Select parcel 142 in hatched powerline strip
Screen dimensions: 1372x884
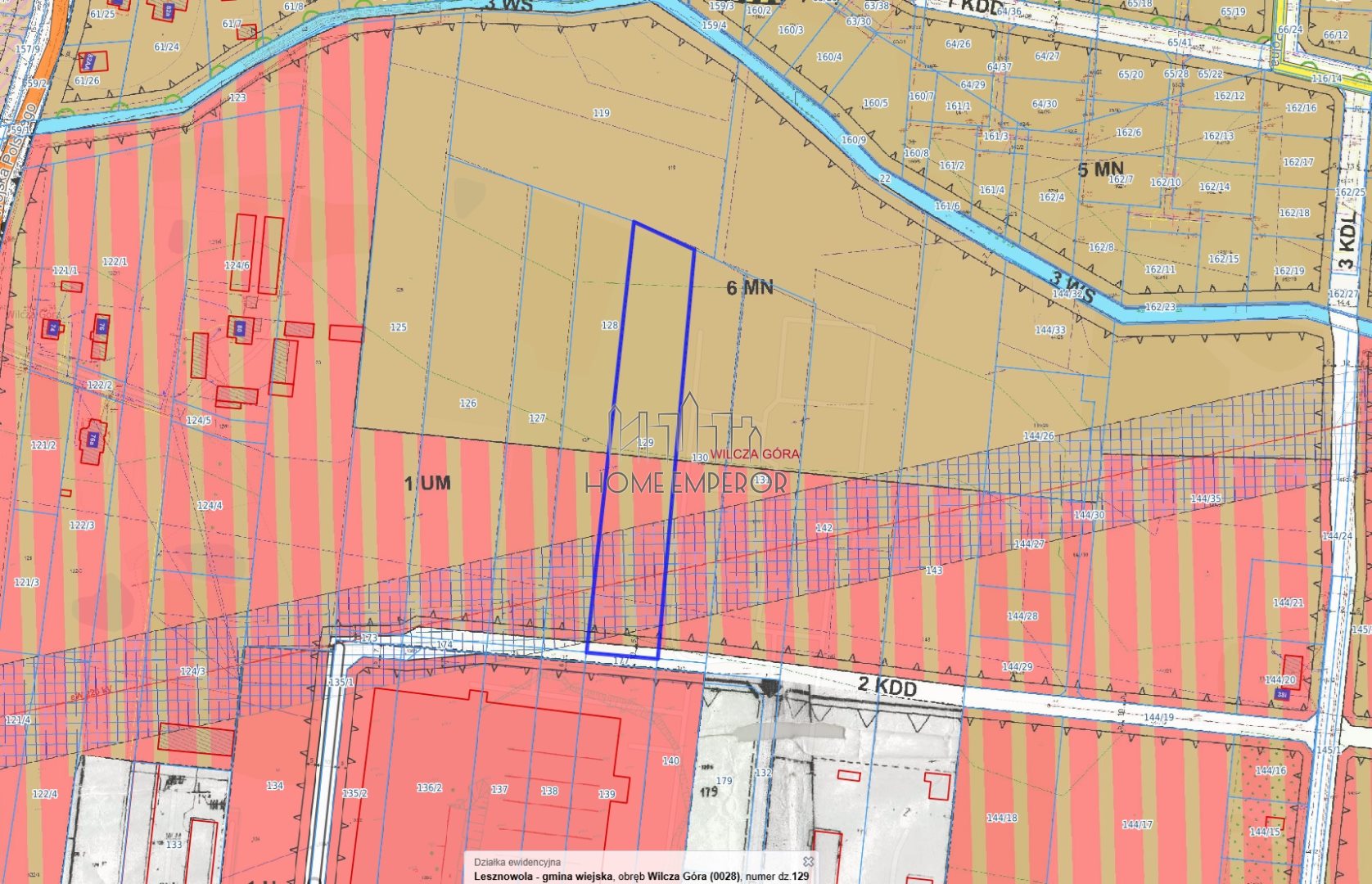[x=824, y=528]
